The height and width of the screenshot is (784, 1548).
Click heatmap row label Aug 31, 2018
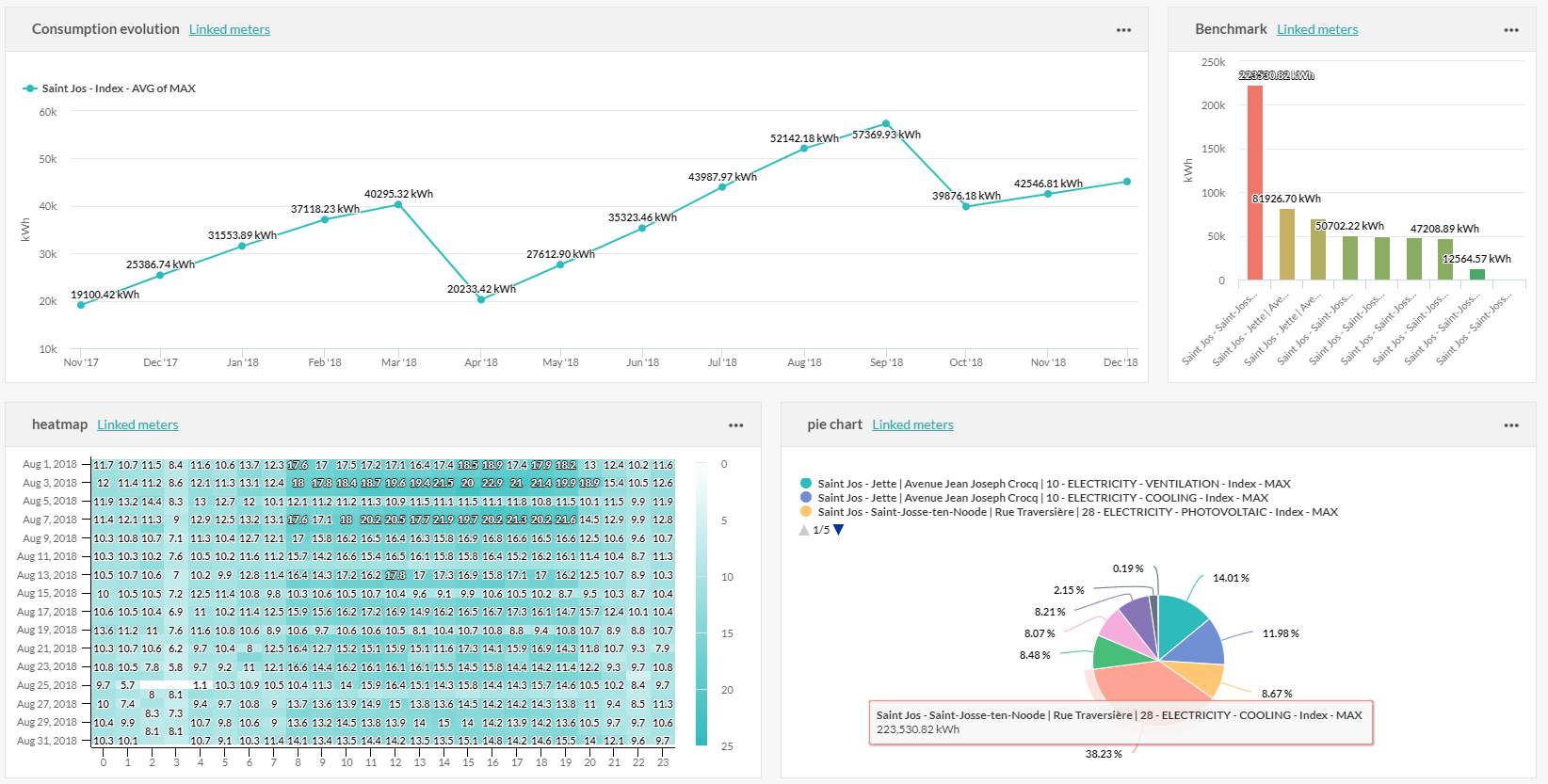(x=47, y=741)
